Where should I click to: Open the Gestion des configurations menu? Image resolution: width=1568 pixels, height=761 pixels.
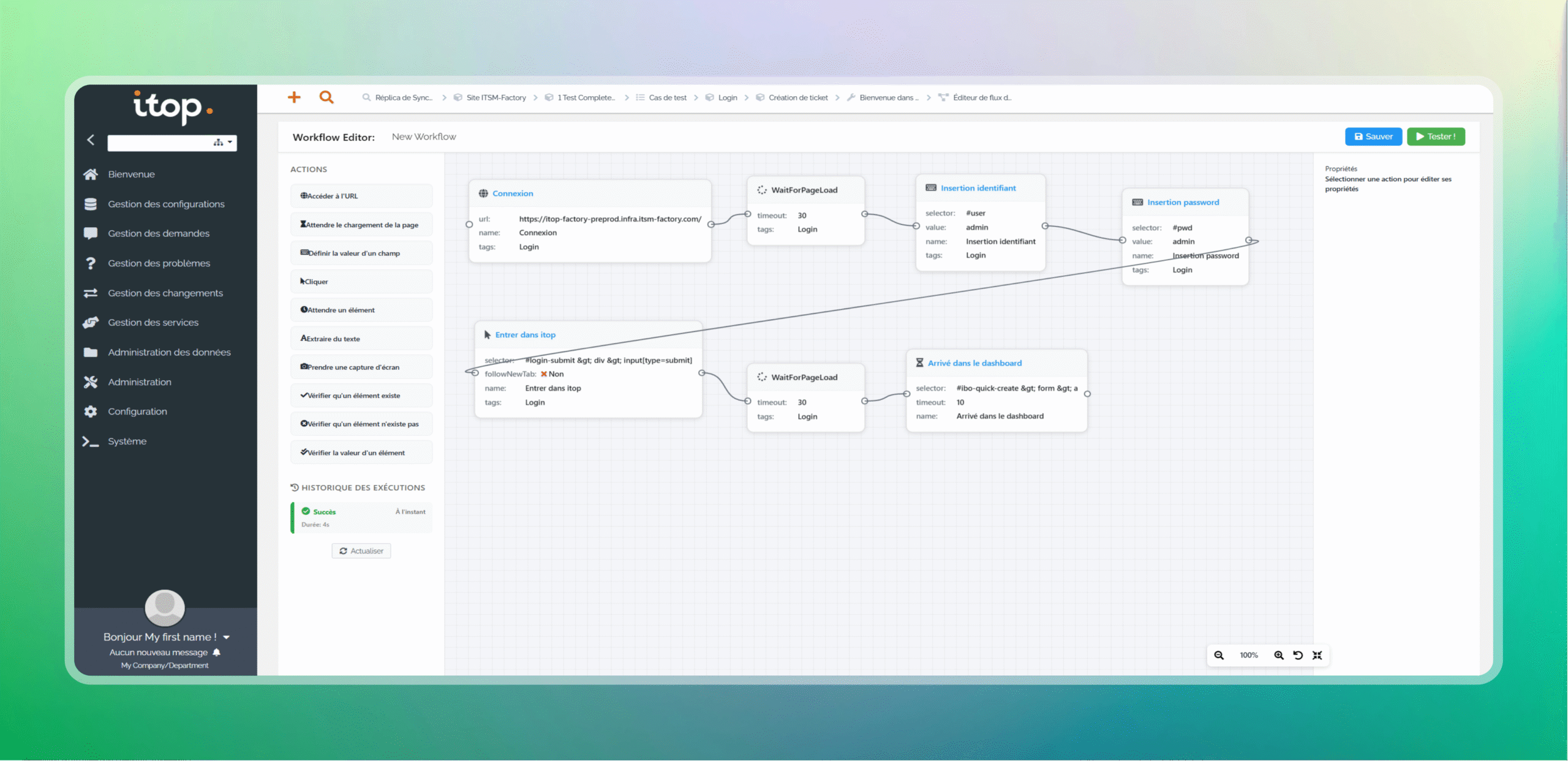click(166, 204)
